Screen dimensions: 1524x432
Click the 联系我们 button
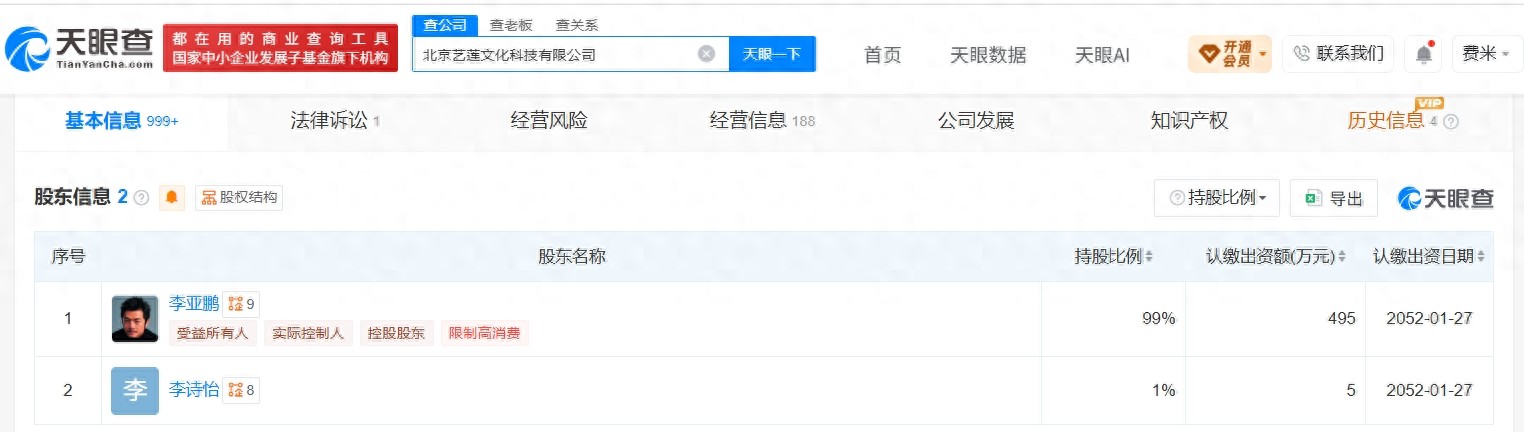tap(1339, 54)
